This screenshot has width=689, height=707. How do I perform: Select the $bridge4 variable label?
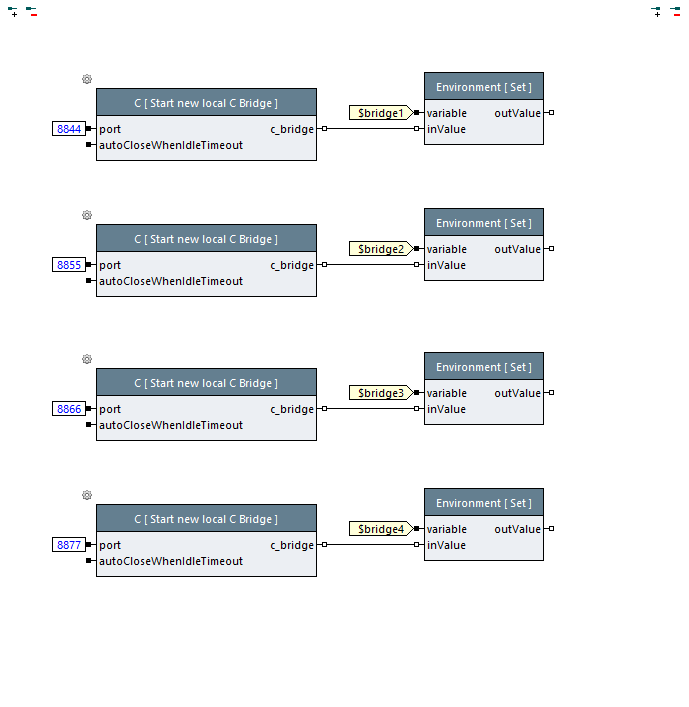click(380, 529)
